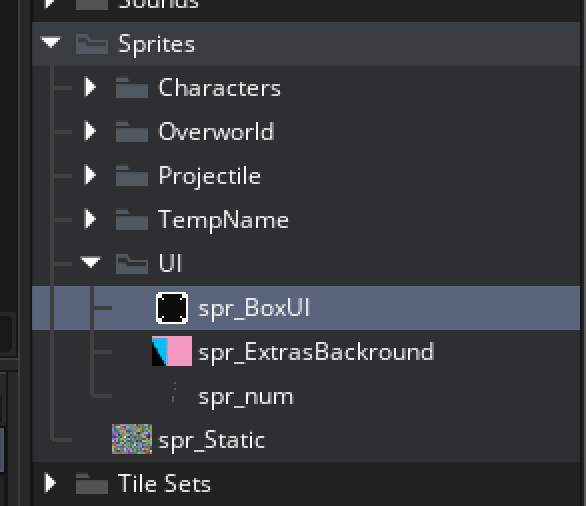Viewport: 586px width, 506px height.
Task: Select the spr_BoxUI sprite thumbnail
Action: click(172, 308)
